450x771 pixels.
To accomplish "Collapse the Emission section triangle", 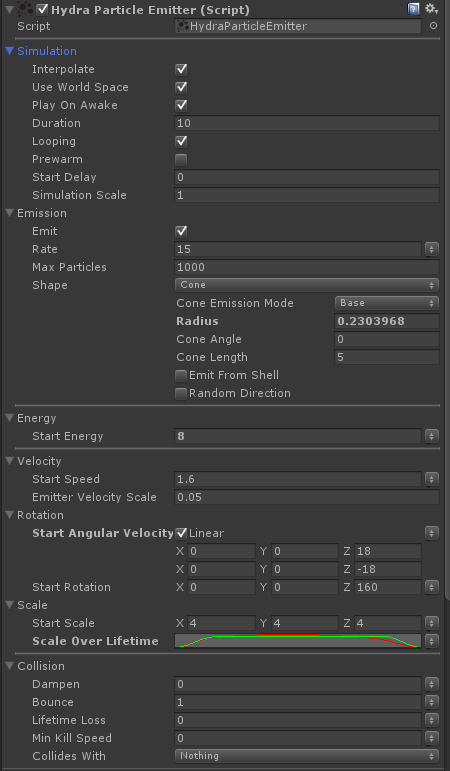I will [9, 213].
